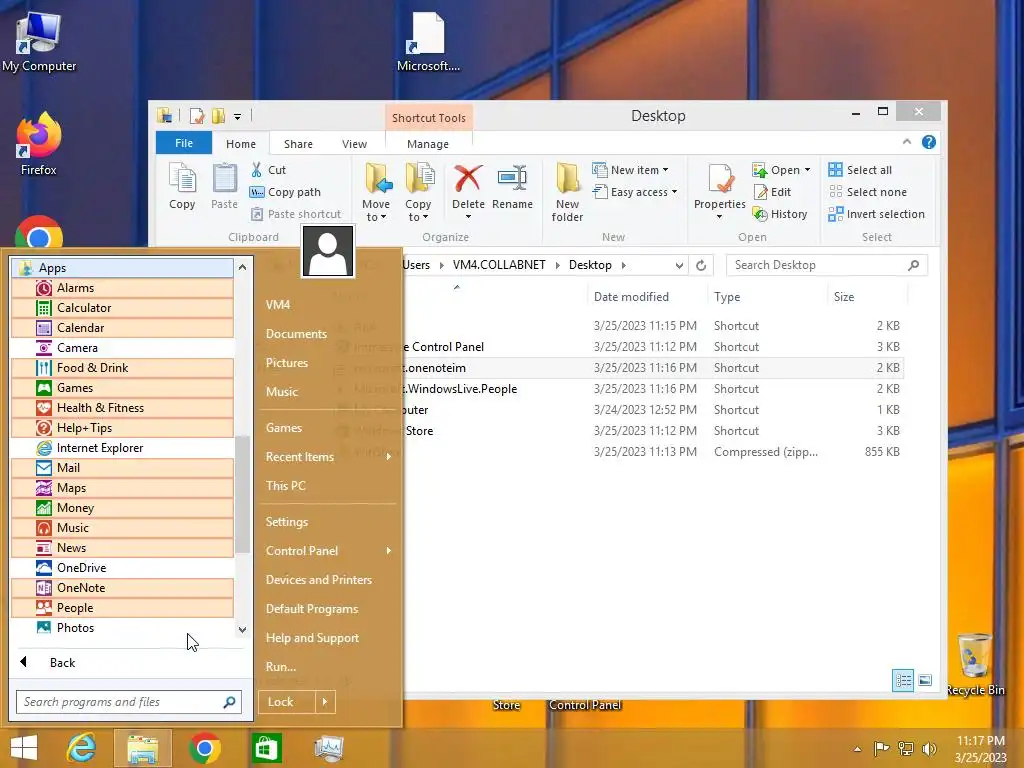Open Properties from the ribbon

(720, 191)
